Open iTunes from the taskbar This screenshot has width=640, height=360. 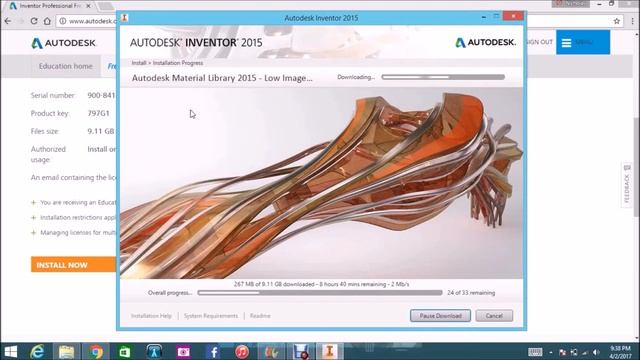click(x=242, y=351)
